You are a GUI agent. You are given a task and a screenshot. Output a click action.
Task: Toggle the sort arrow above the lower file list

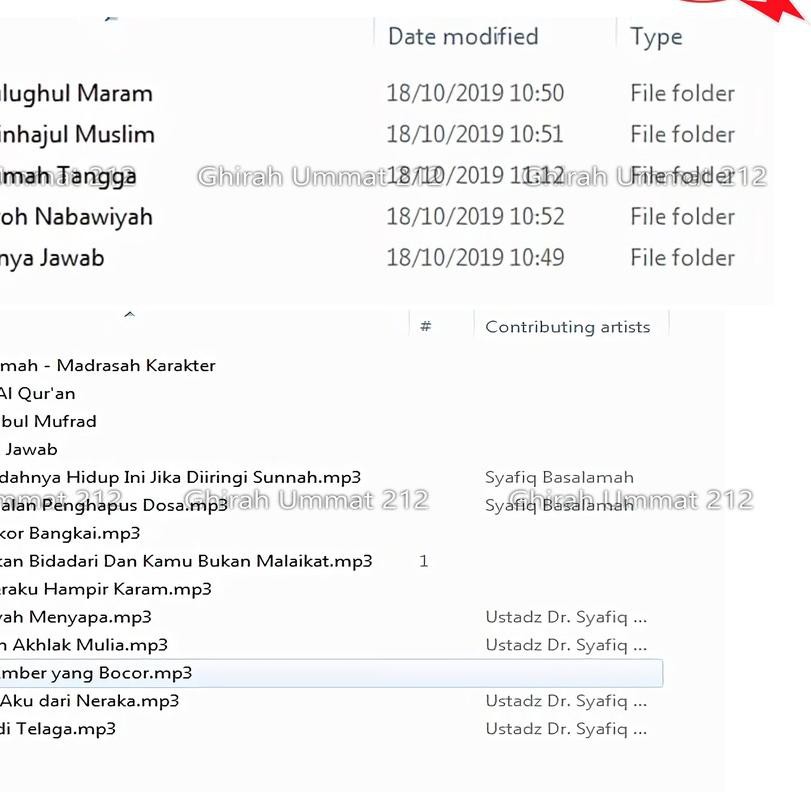tap(129, 314)
